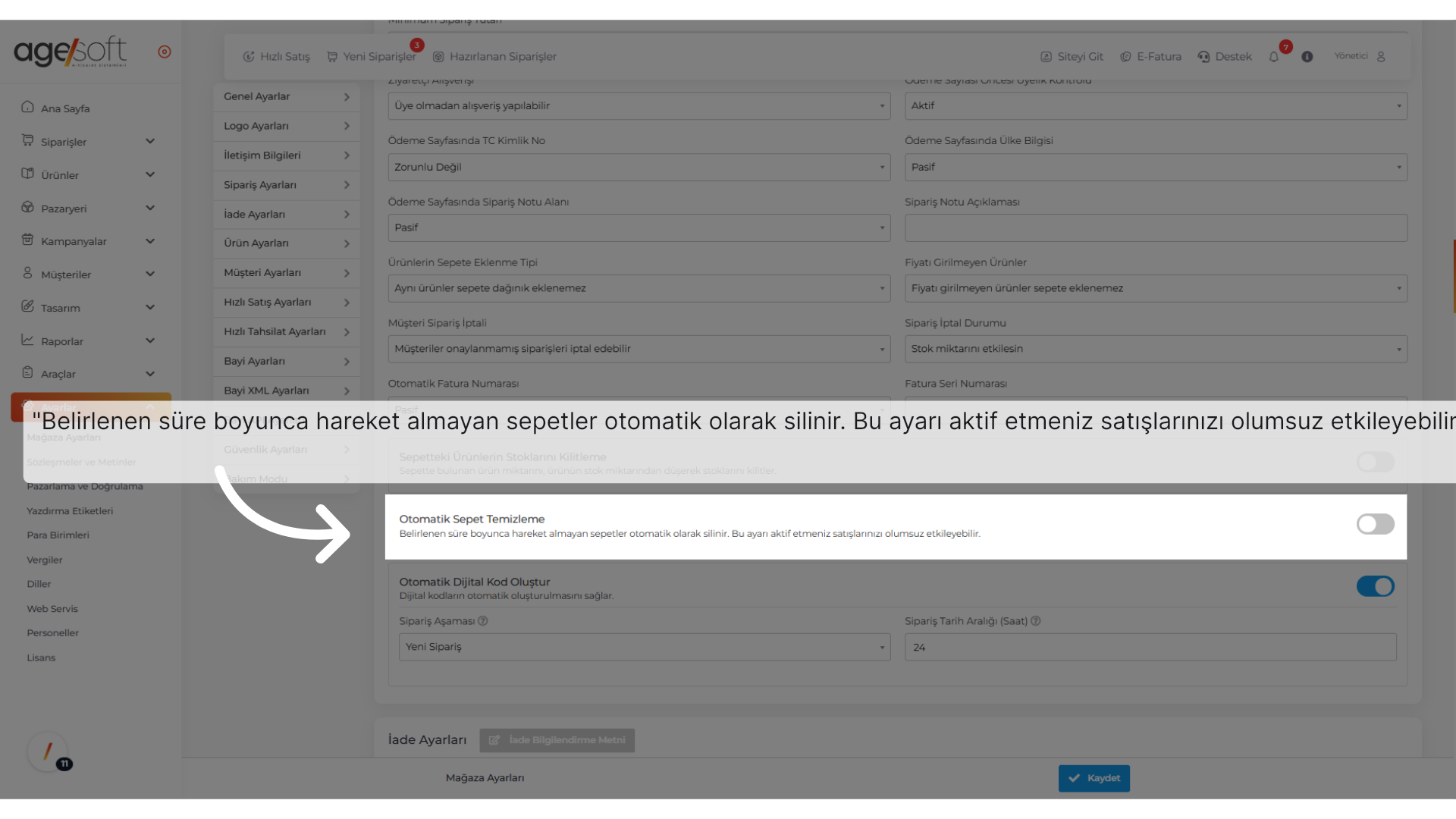Open Sipariş Aşaması Yeni Sipariş dropdown
The image size is (1456, 819).
click(645, 647)
